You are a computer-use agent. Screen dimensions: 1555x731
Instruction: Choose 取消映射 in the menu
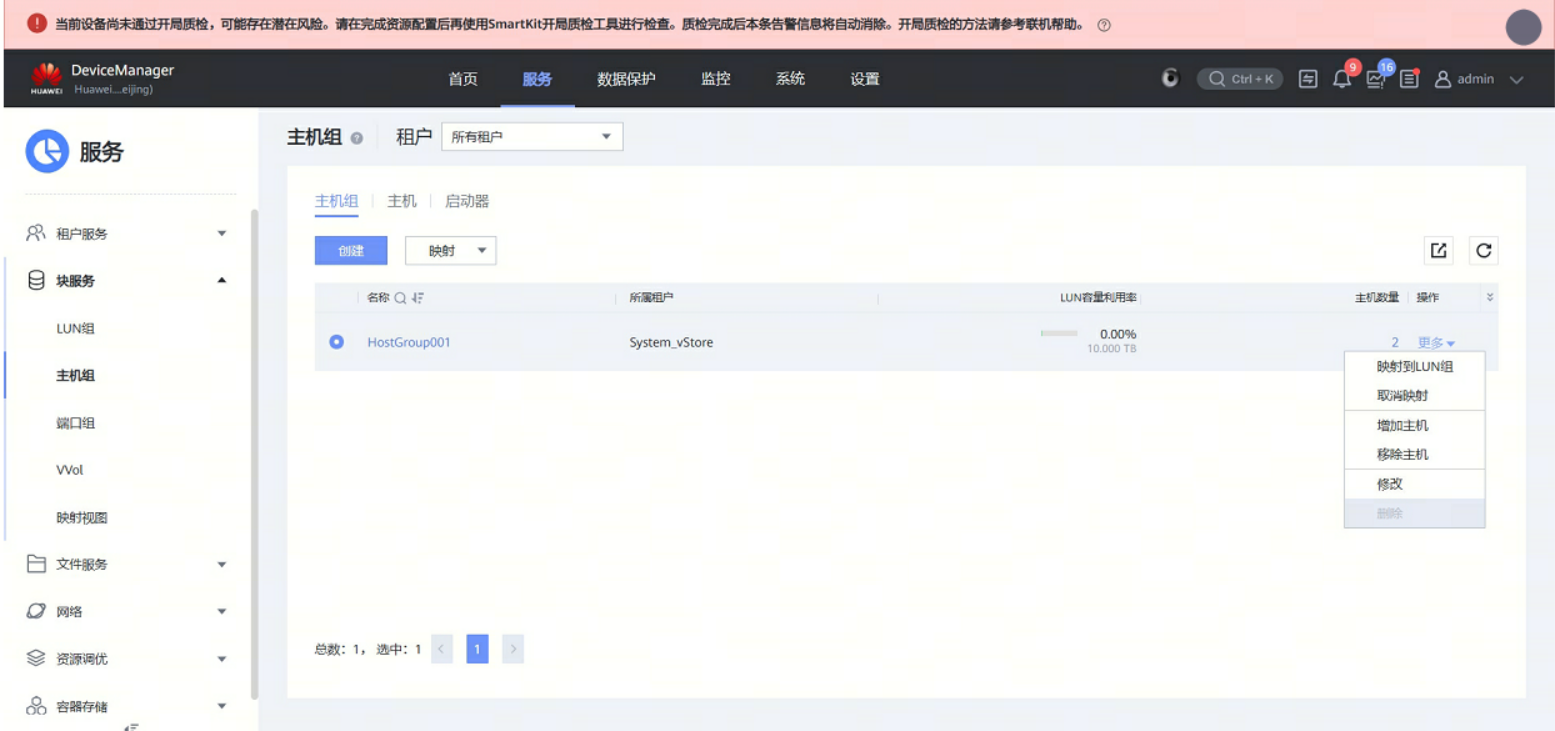click(x=1414, y=395)
